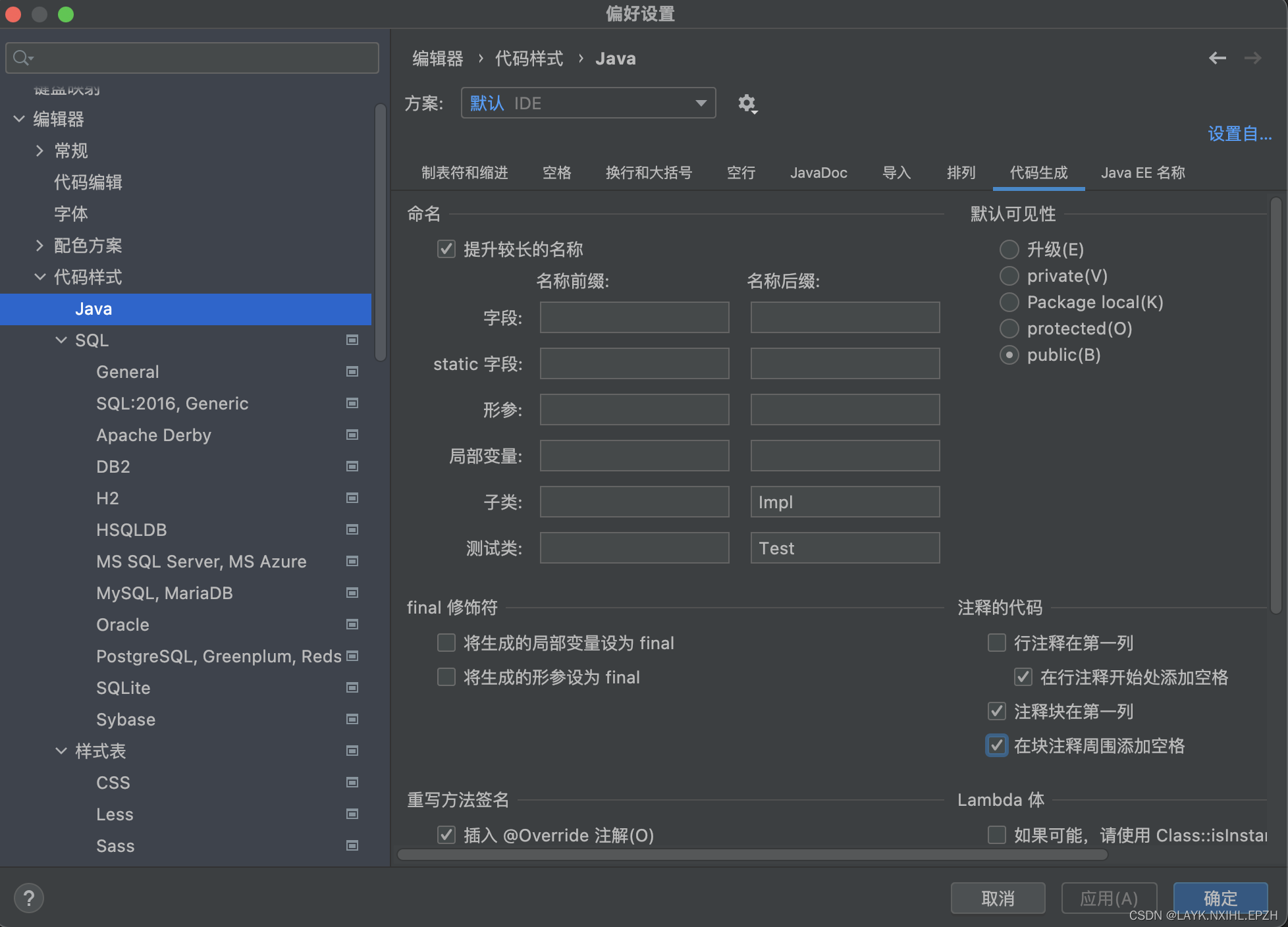The height and width of the screenshot is (927, 1288).
Task: Select Package local(K) visibility
Action: pyautogui.click(x=1009, y=302)
